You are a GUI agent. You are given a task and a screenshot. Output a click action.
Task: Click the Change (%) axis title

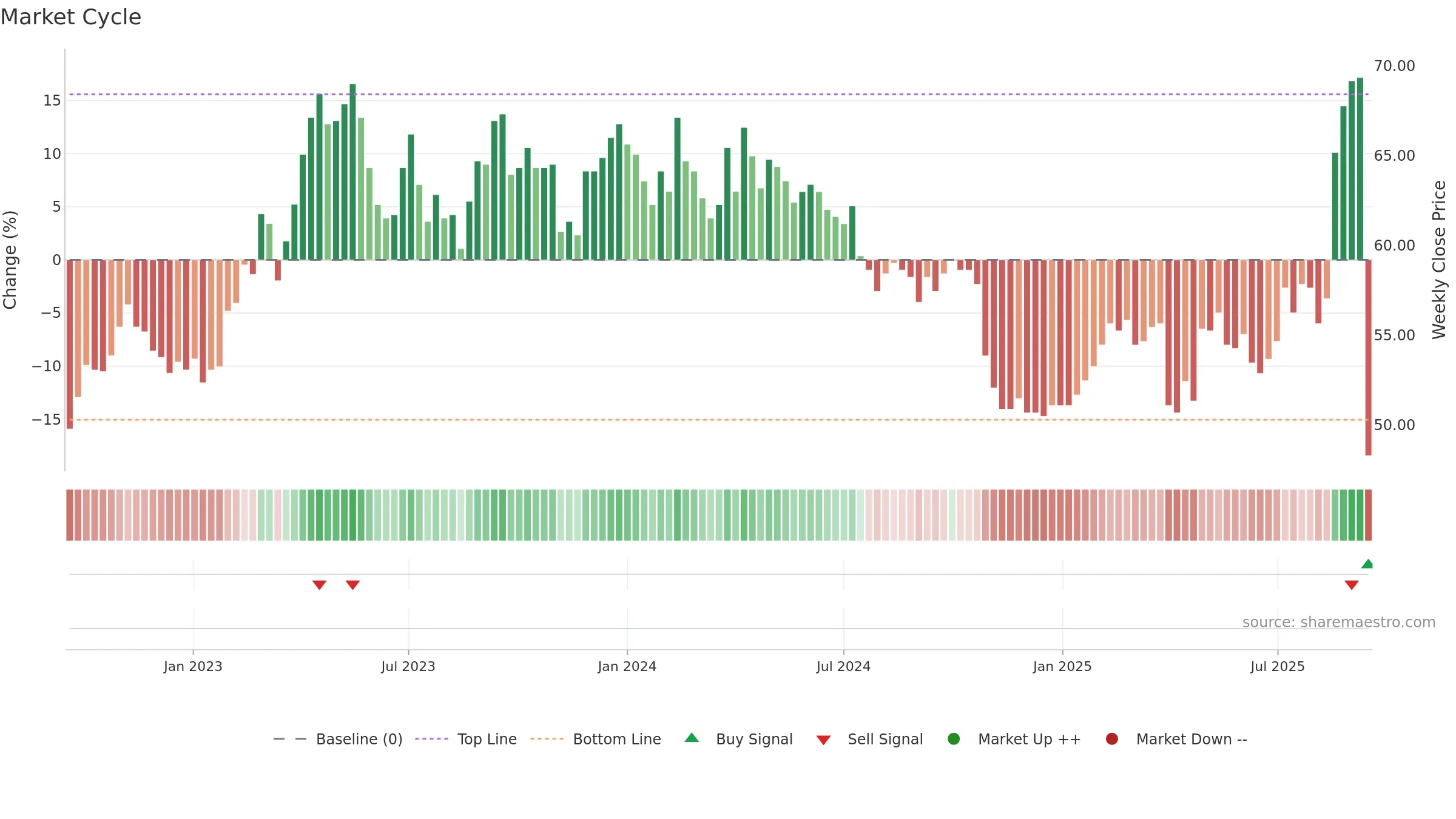click(x=10, y=260)
